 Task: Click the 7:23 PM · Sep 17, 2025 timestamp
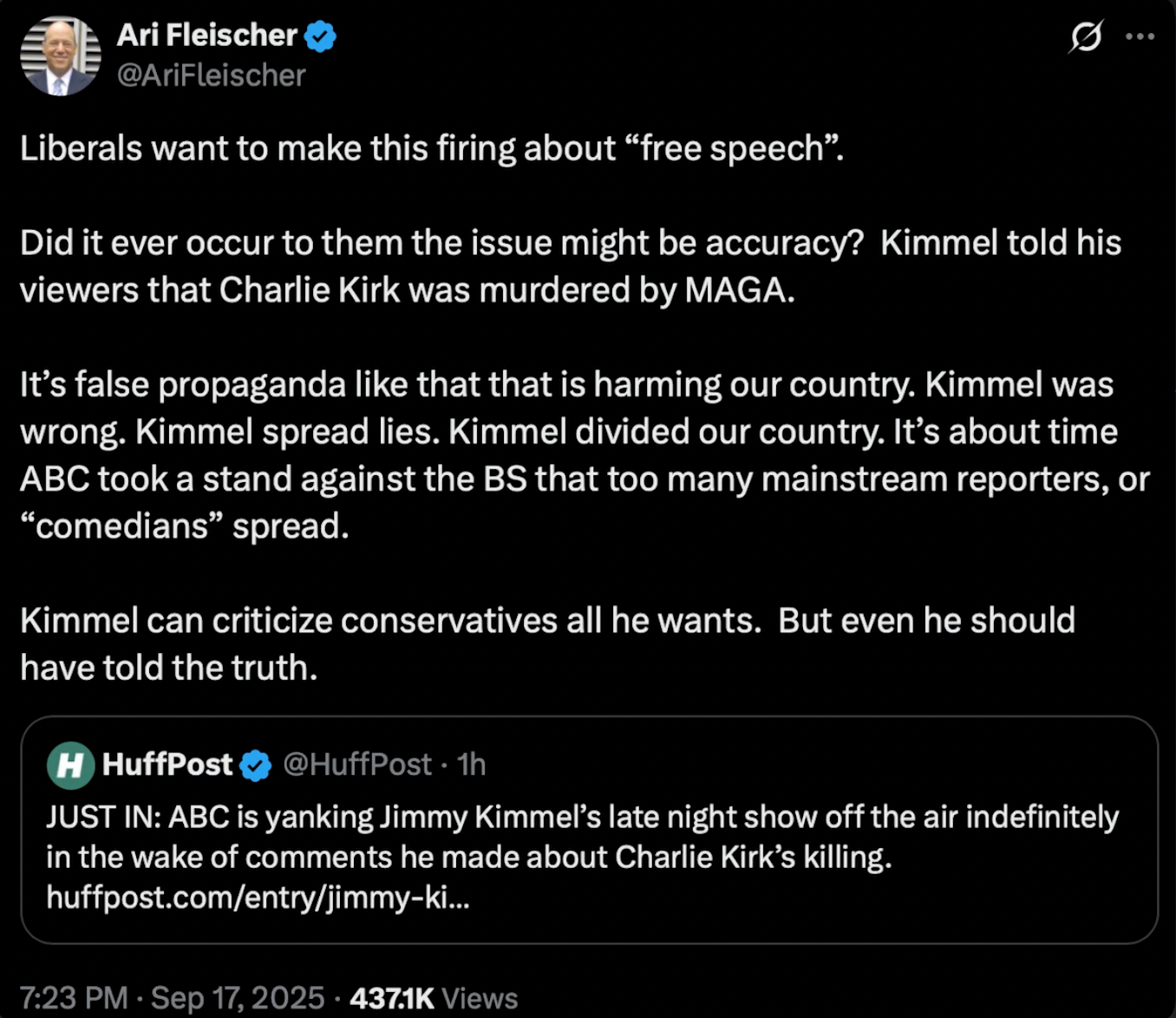click(172, 998)
